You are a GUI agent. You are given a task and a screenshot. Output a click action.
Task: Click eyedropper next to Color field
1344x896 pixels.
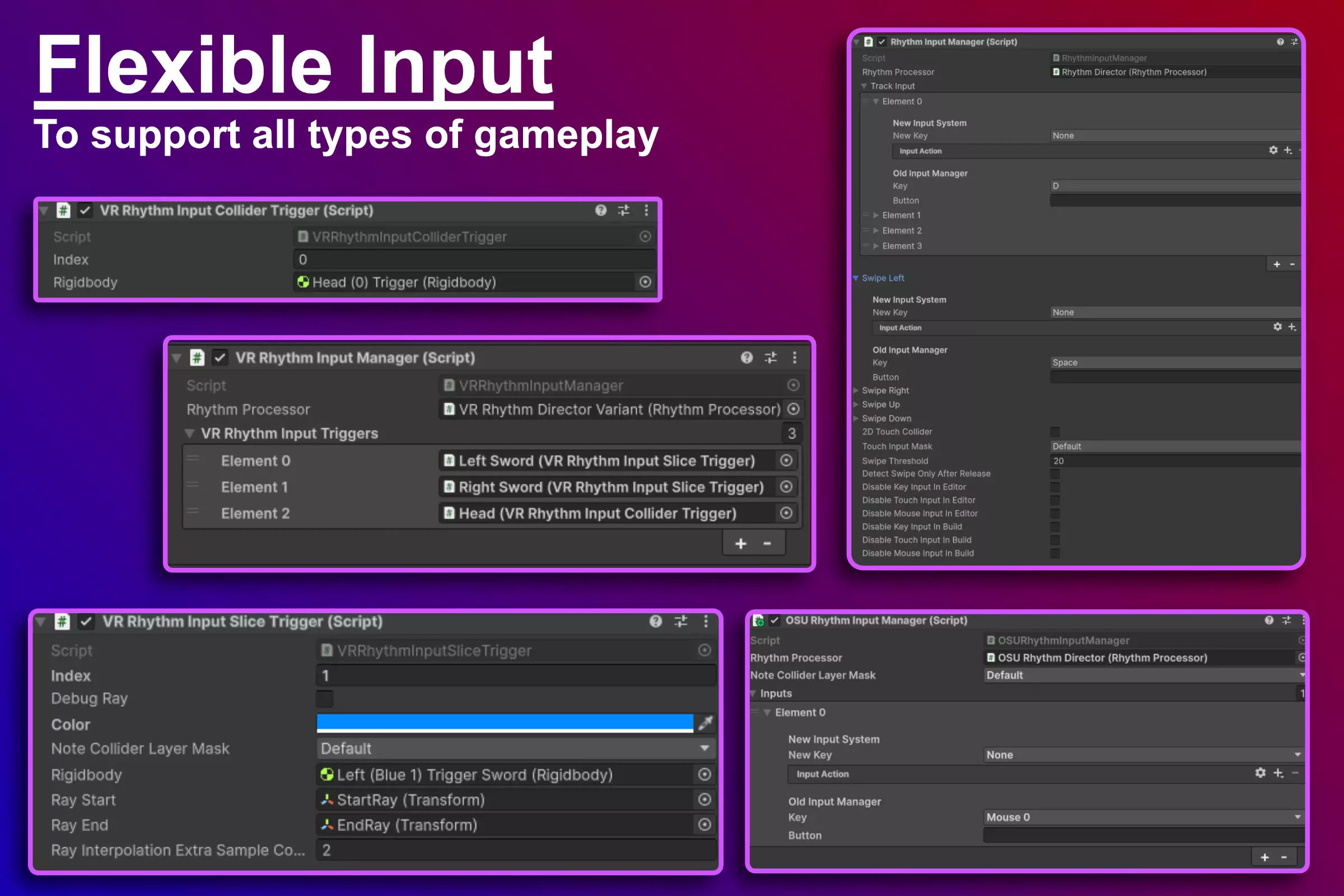(706, 724)
